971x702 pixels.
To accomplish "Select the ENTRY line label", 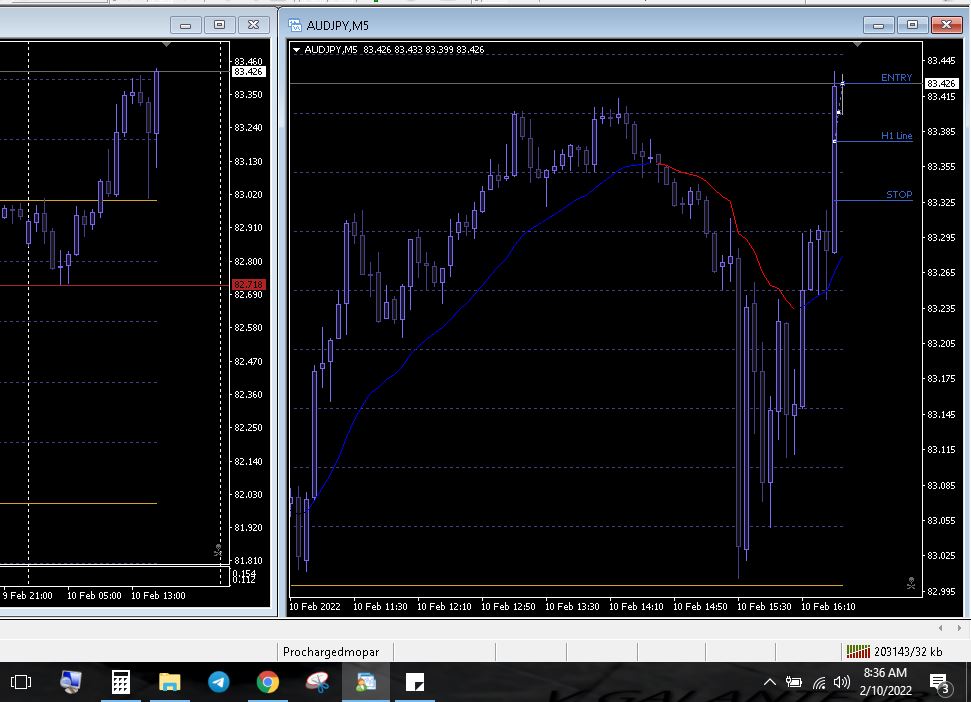I will (x=896, y=77).
